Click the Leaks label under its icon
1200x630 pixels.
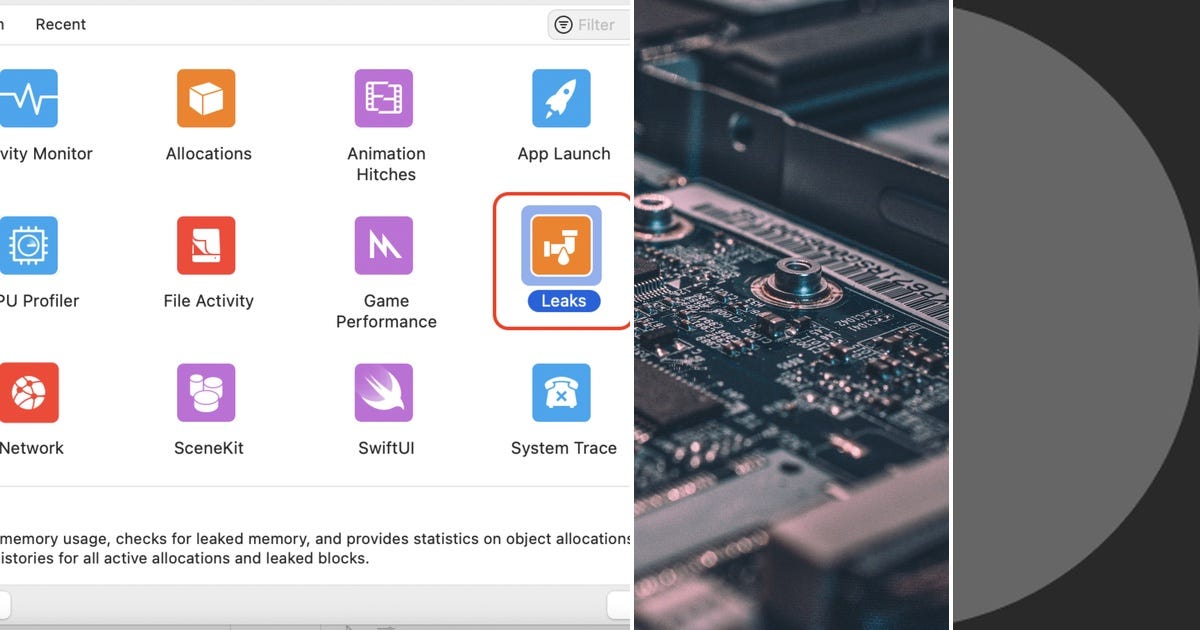pyautogui.click(x=563, y=300)
